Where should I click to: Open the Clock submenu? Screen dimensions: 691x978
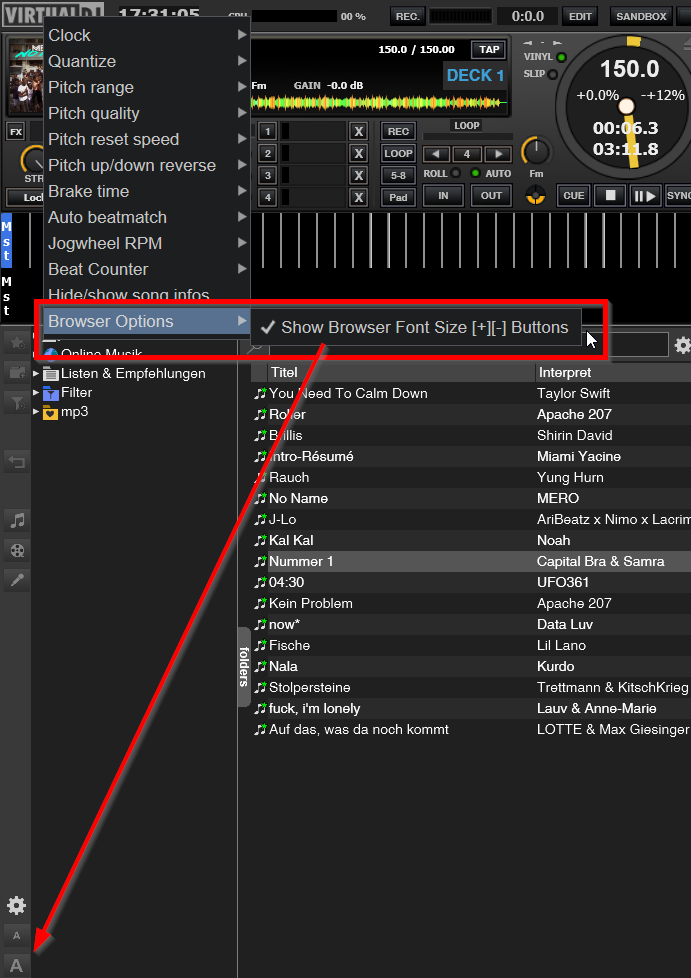pyautogui.click(x=147, y=36)
